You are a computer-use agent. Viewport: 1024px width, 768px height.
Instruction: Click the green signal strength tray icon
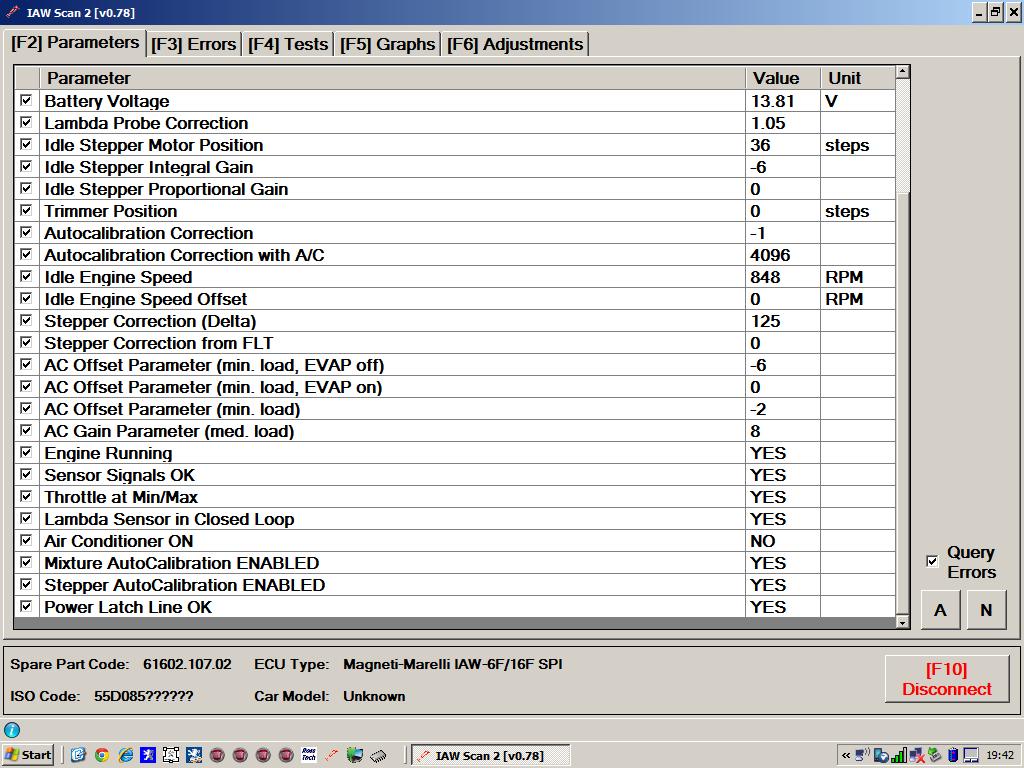click(898, 755)
